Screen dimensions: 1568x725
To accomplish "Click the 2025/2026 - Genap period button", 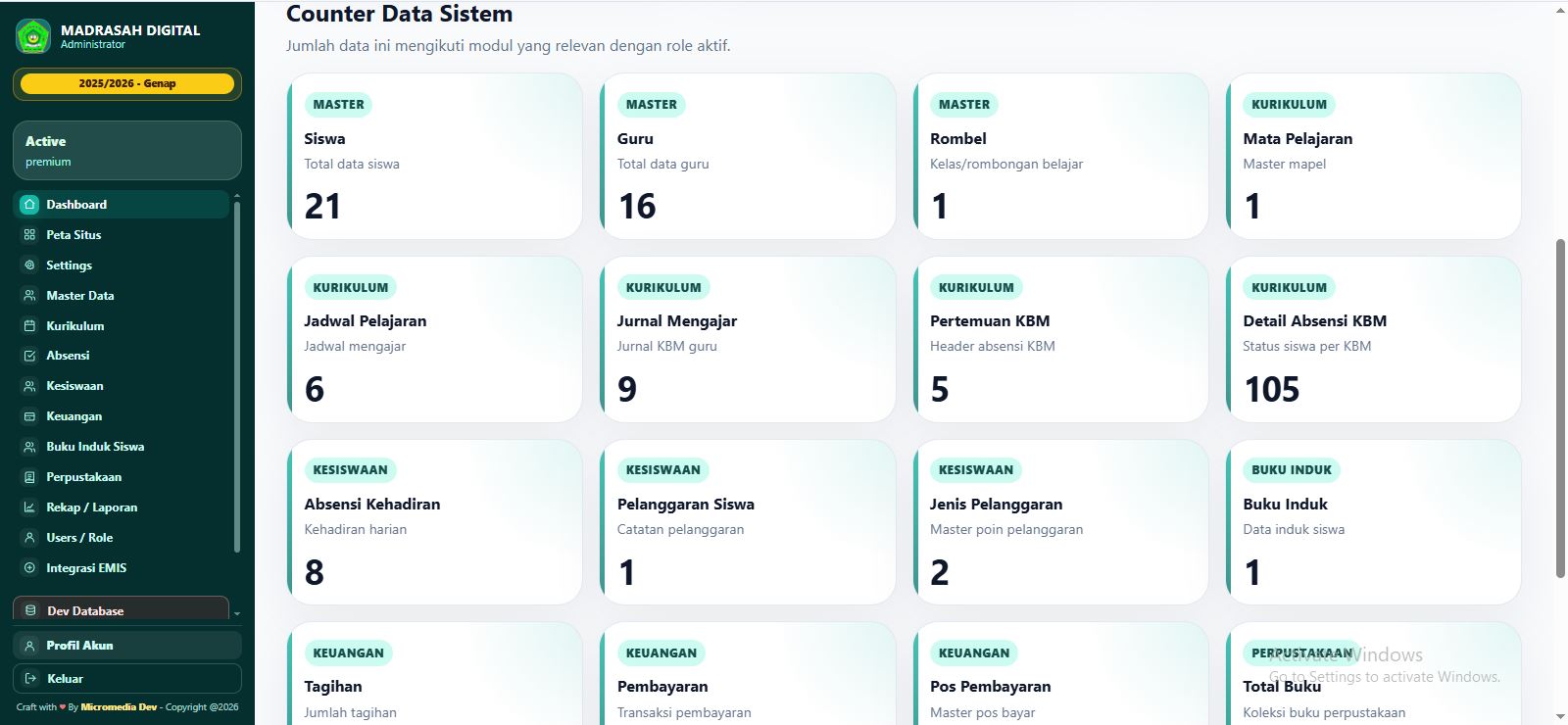I will click(127, 84).
